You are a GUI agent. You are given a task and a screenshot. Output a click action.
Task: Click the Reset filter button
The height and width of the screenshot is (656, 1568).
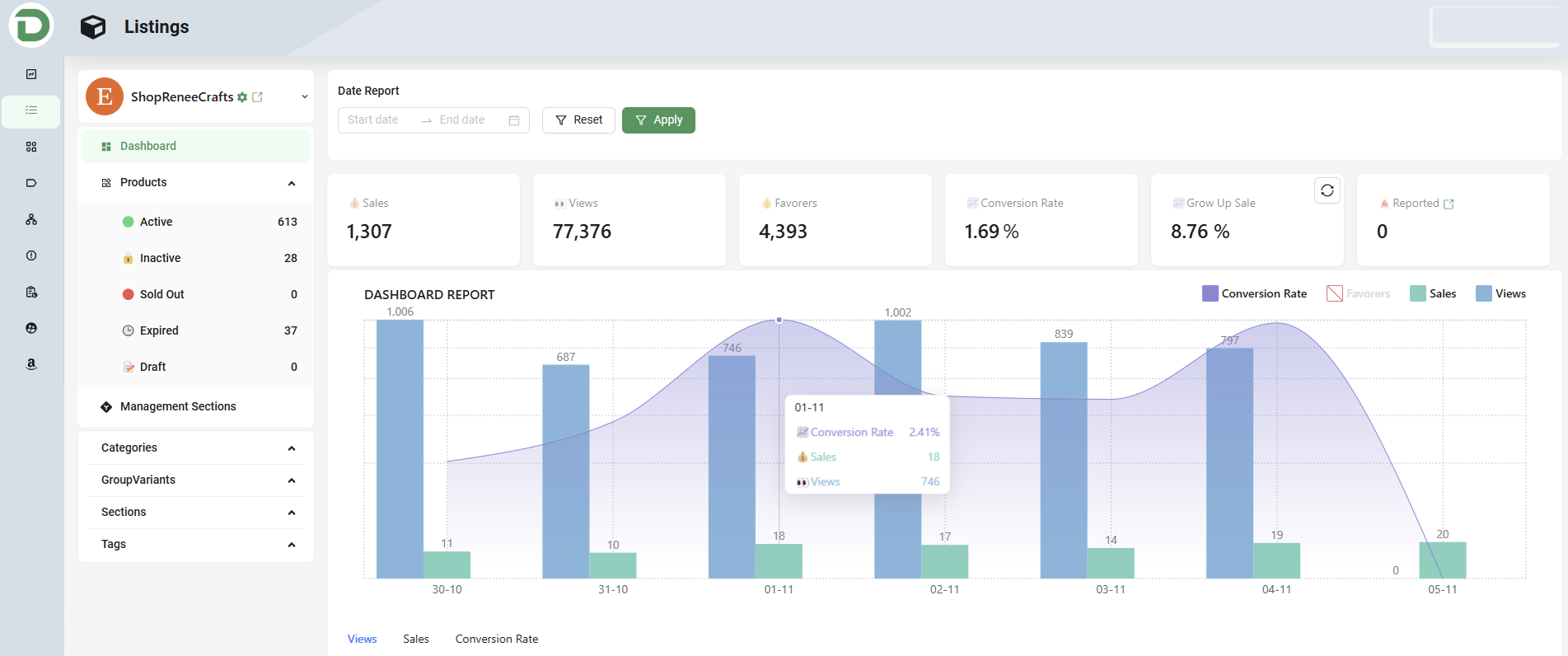coord(578,120)
